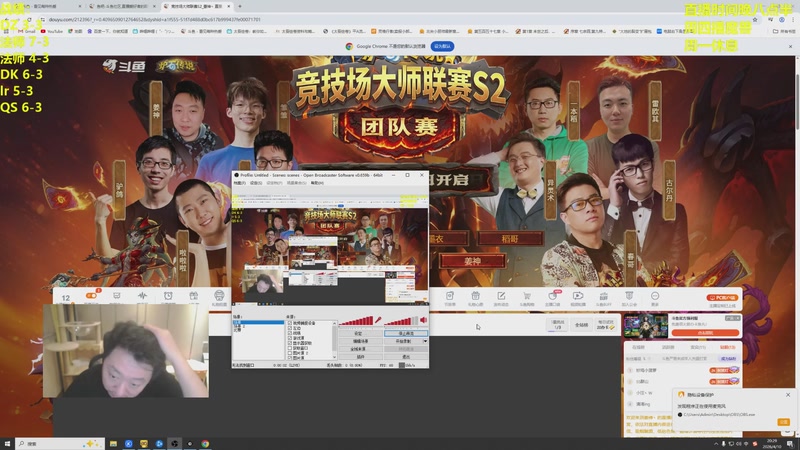The height and width of the screenshot is (450, 800).
Task: Click the shopping cart icon in Douyu toolbar
Action: coord(527,296)
